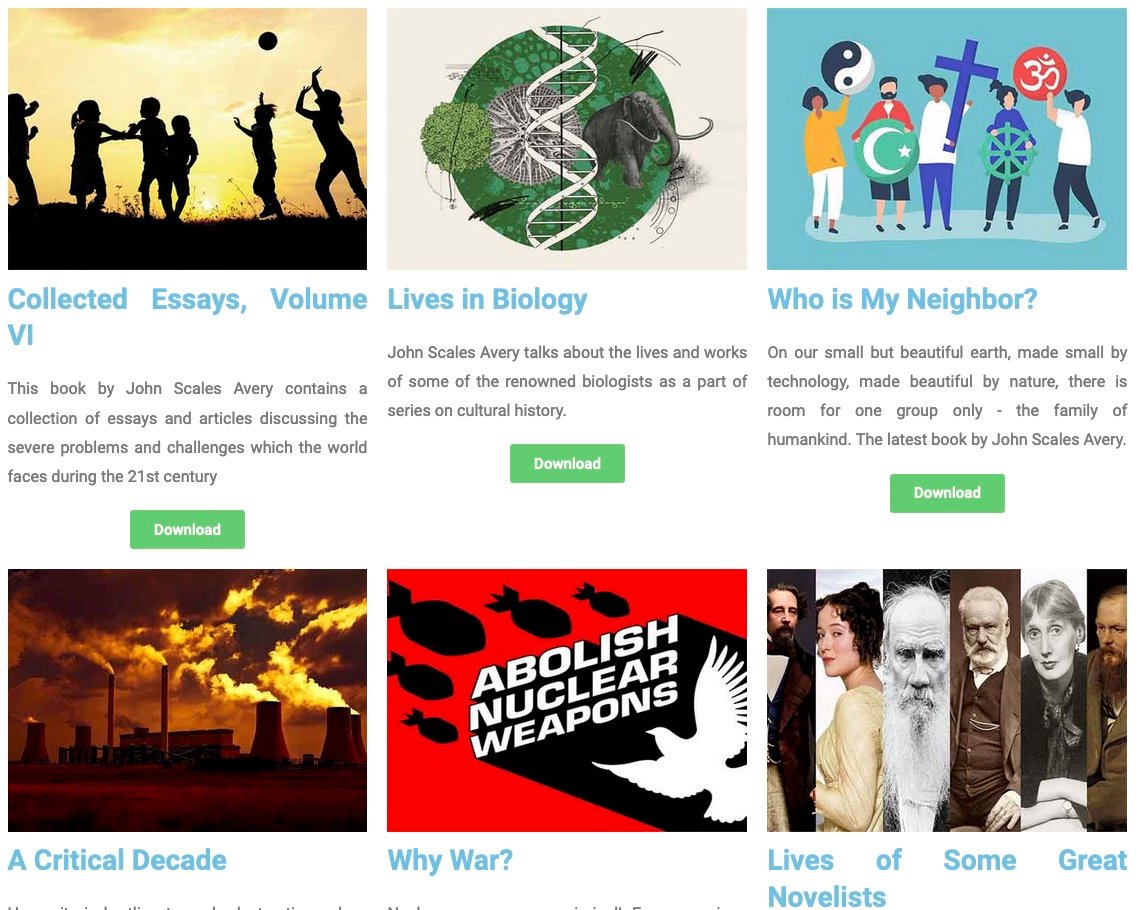Click the red Om symbol in the illustration
This screenshot has width=1138, height=910.
(x=1040, y=73)
